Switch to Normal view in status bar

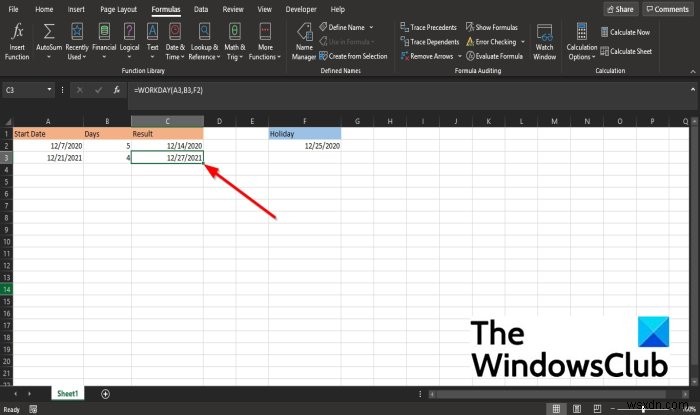tap(556, 409)
